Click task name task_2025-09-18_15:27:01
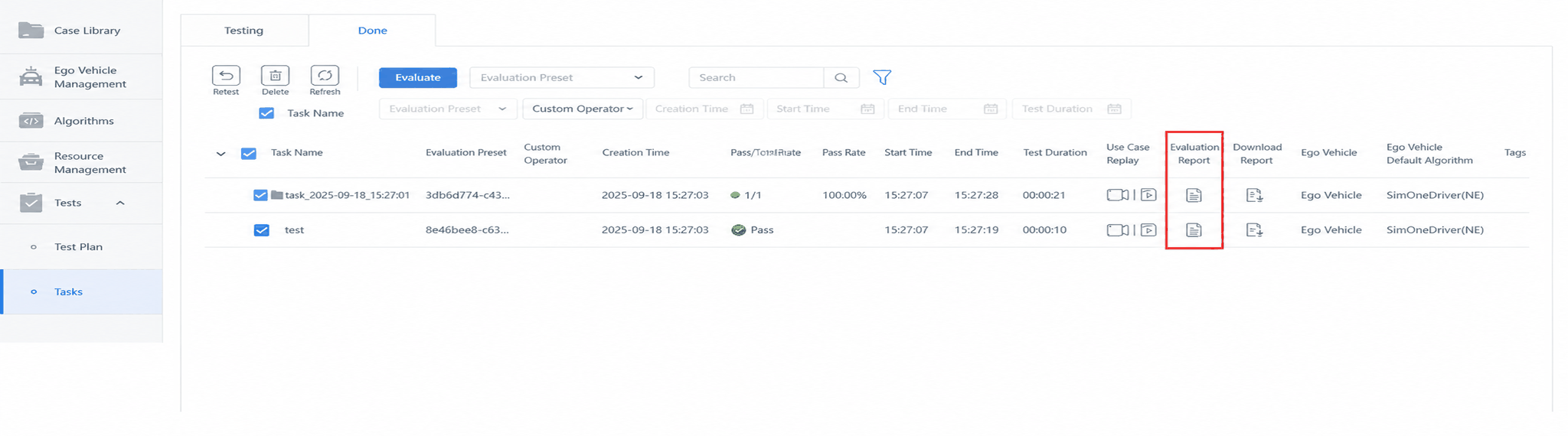This screenshot has width=1568, height=436. [348, 195]
